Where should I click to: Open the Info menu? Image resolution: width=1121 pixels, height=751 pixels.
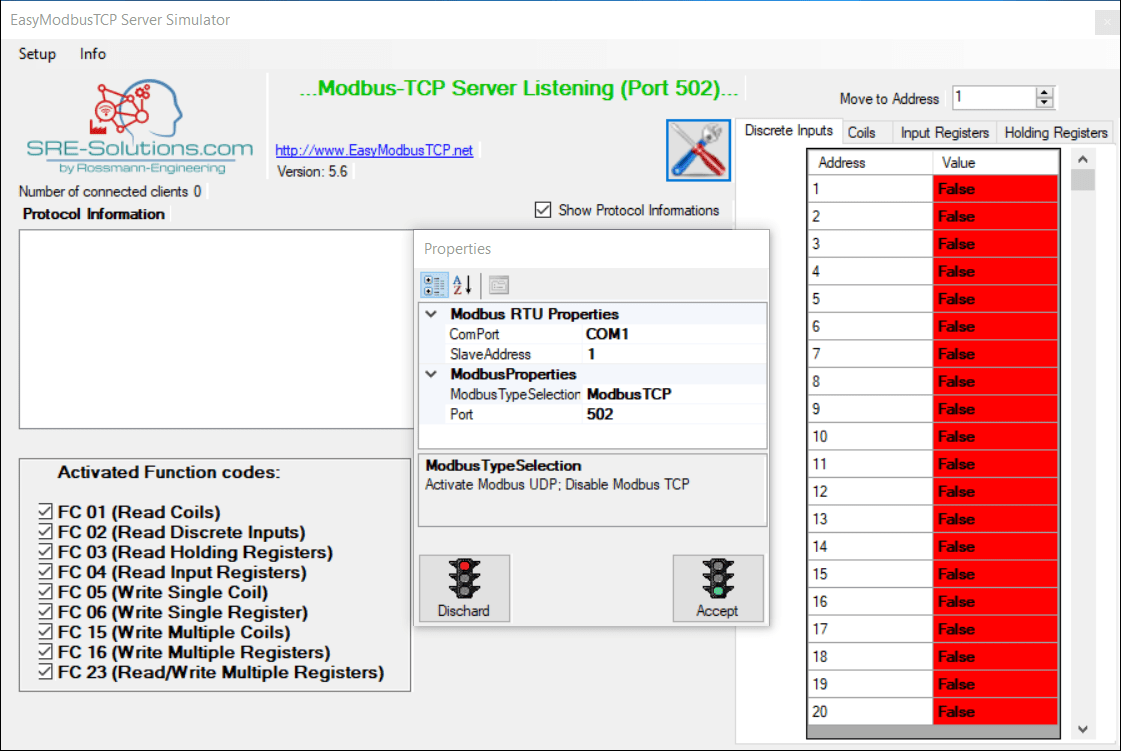click(92, 54)
